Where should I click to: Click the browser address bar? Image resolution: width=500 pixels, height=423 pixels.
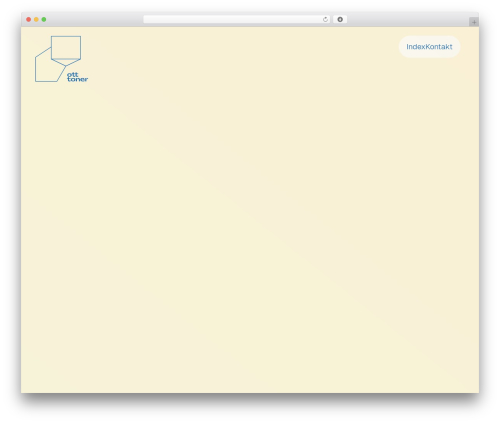tap(237, 20)
